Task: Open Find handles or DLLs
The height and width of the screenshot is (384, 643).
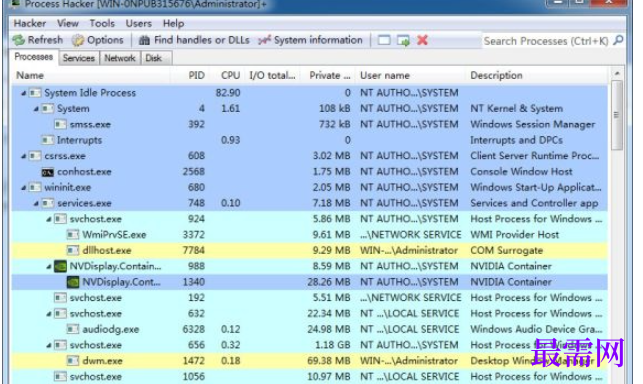Action: click(194, 40)
